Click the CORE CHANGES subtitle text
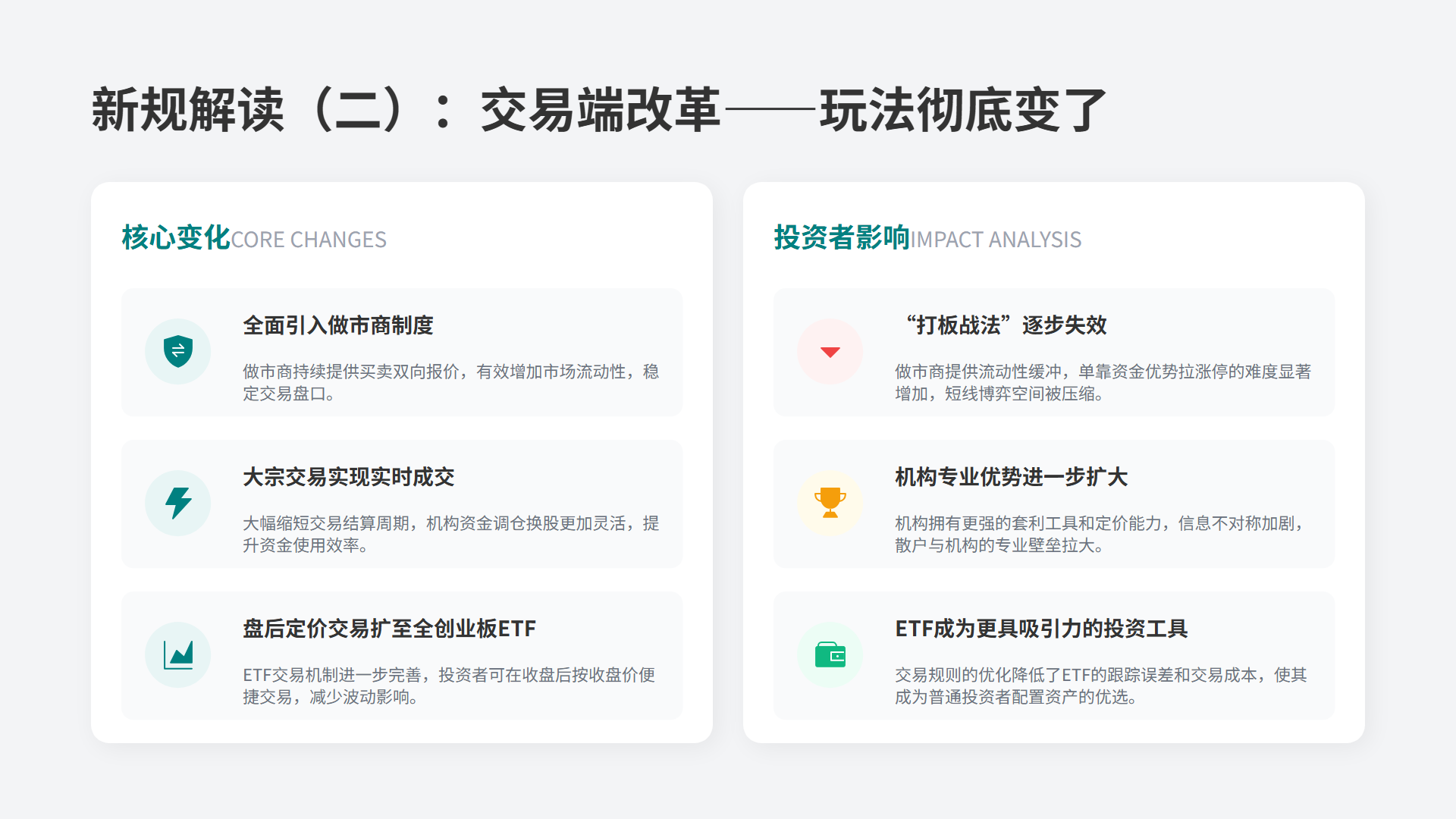 (x=309, y=240)
